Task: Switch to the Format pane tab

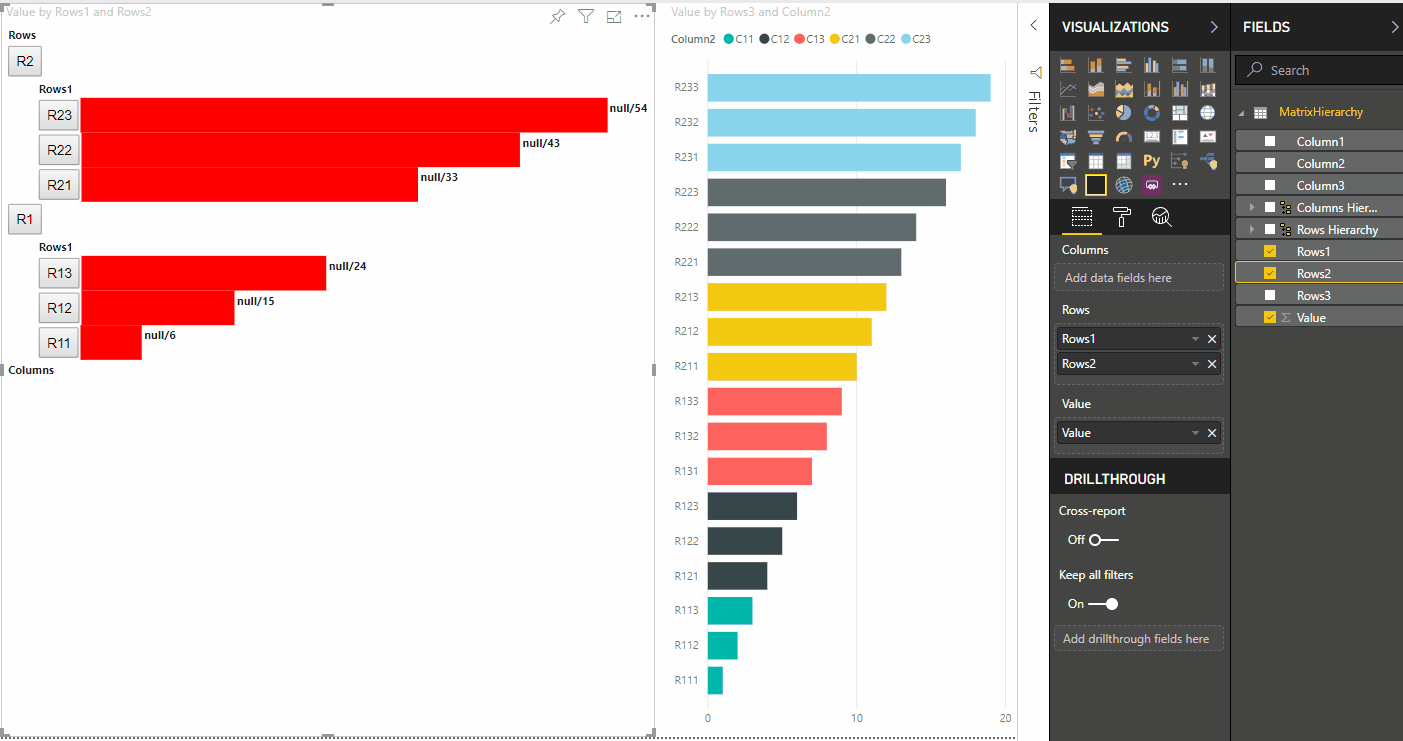Action: click(x=1121, y=217)
